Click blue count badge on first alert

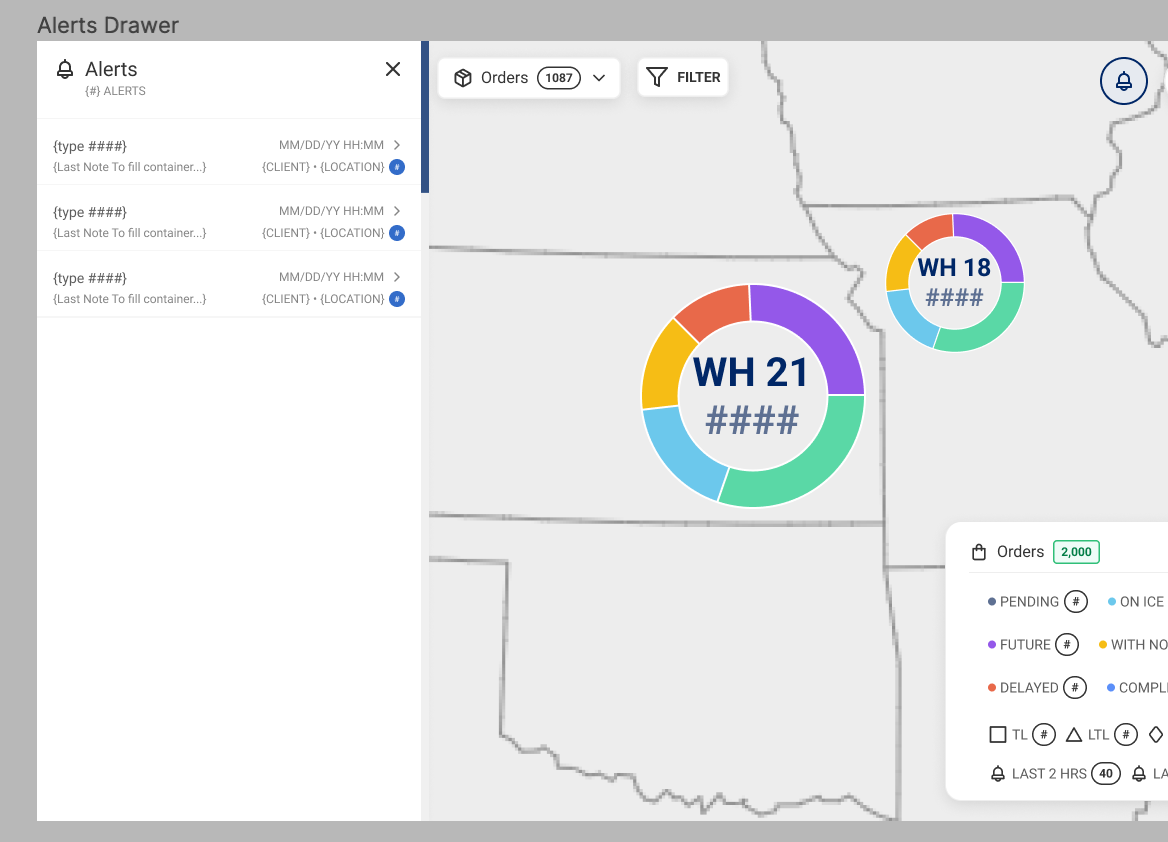point(397,167)
